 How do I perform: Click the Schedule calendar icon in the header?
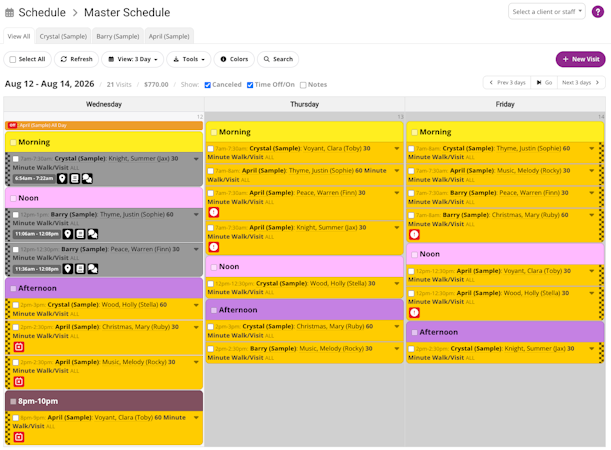click(9, 13)
